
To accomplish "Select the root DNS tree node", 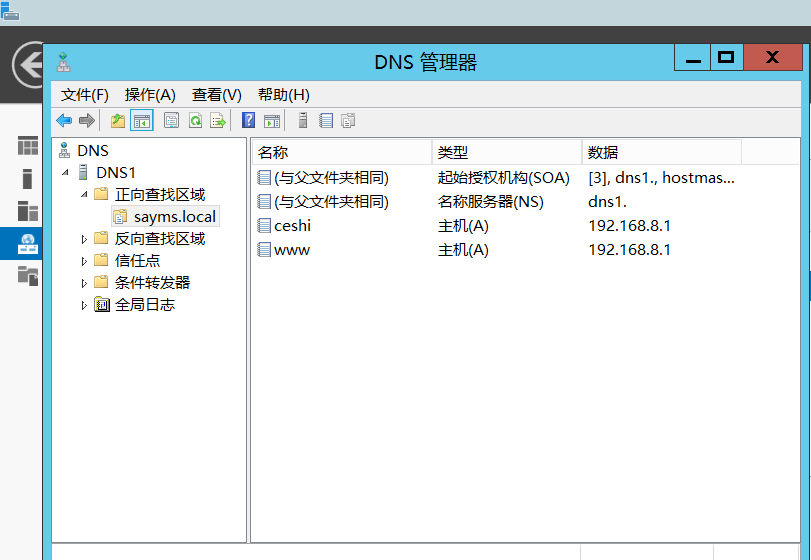I will tap(93, 150).
